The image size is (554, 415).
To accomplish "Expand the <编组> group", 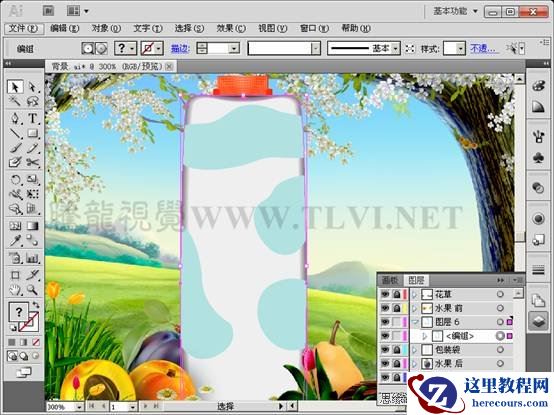I will click(x=425, y=336).
